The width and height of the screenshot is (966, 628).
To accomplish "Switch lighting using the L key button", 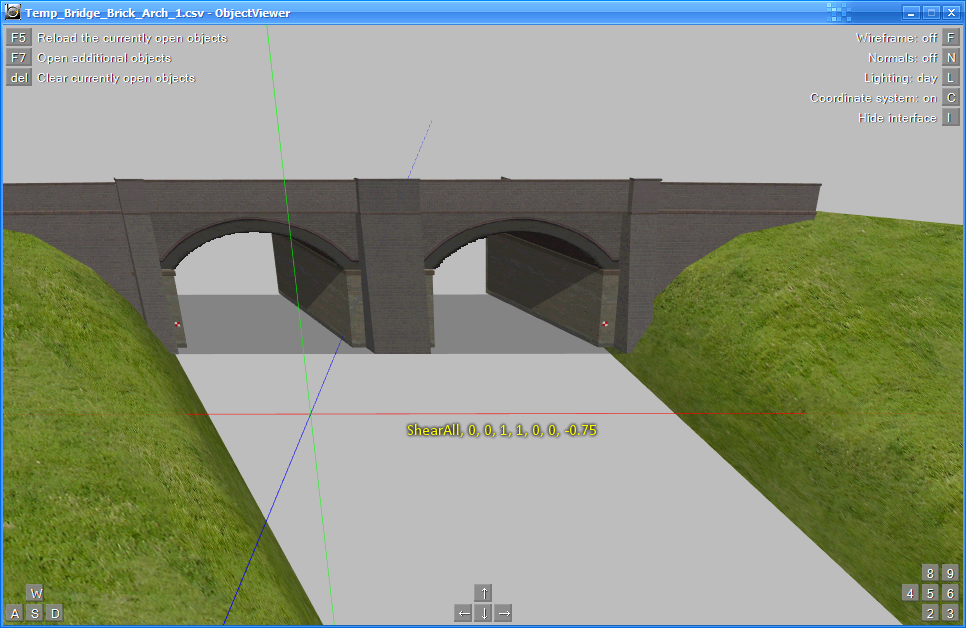I will coord(951,78).
